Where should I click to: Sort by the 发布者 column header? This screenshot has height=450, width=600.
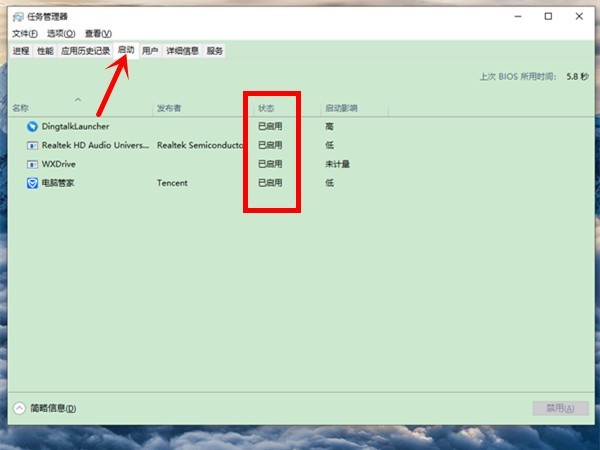203,108
